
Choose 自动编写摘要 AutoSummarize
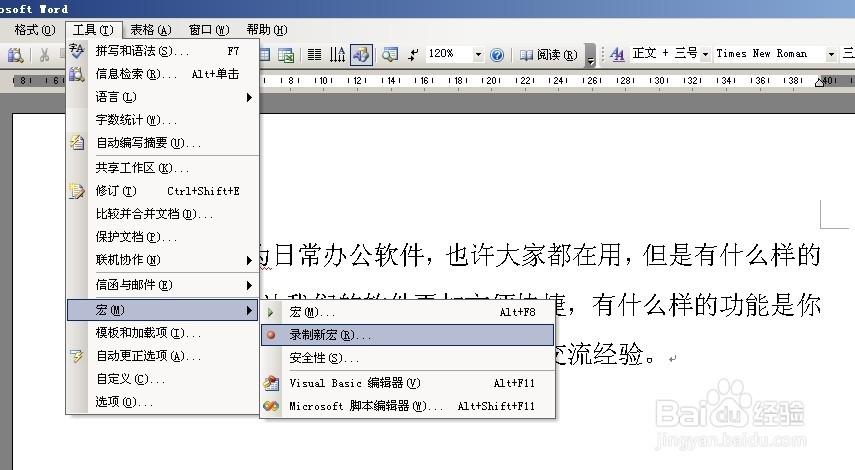point(162,143)
